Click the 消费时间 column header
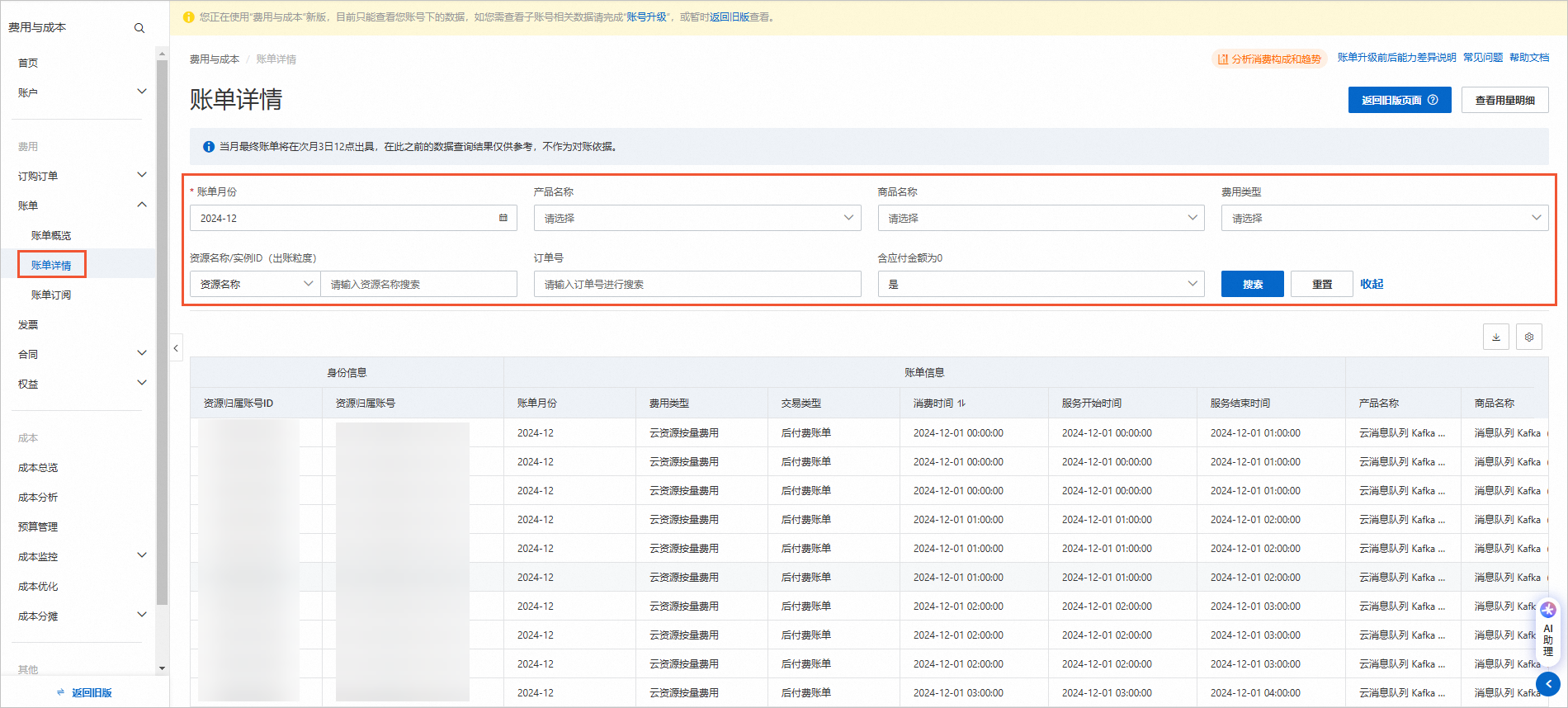The height and width of the screenshot is (708, 1568). 974,404
